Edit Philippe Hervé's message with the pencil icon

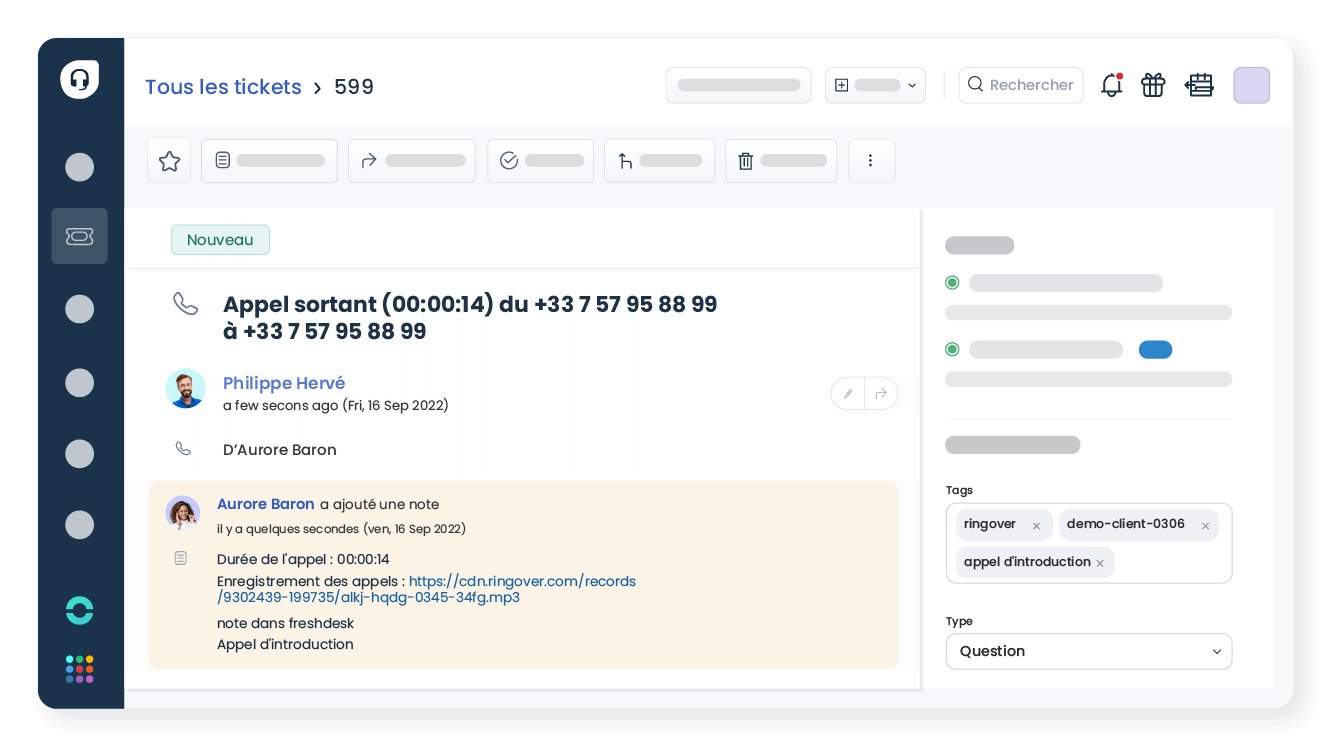[x=847, y=393]
